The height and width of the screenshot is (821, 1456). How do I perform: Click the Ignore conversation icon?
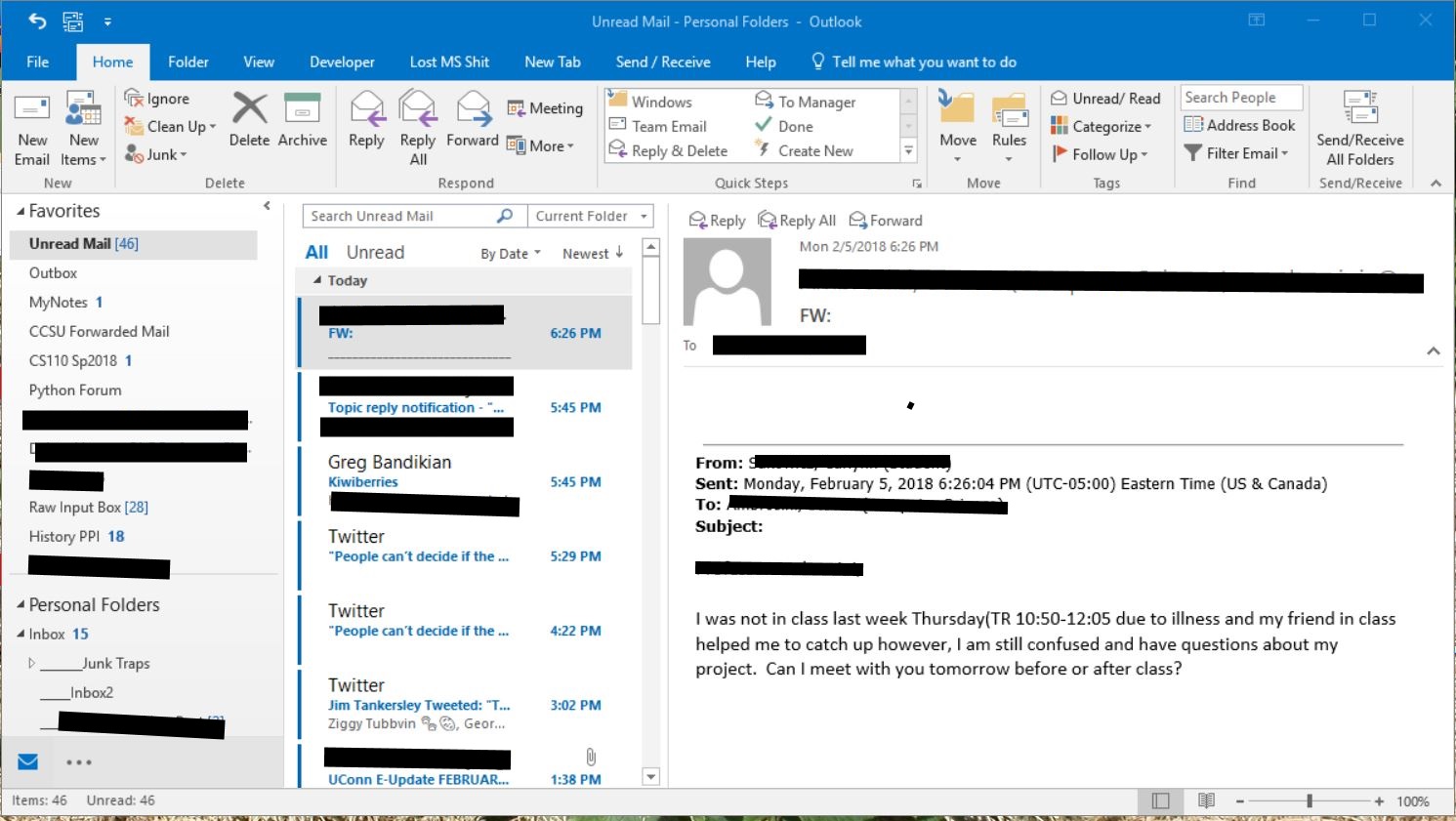pos(157,99)
